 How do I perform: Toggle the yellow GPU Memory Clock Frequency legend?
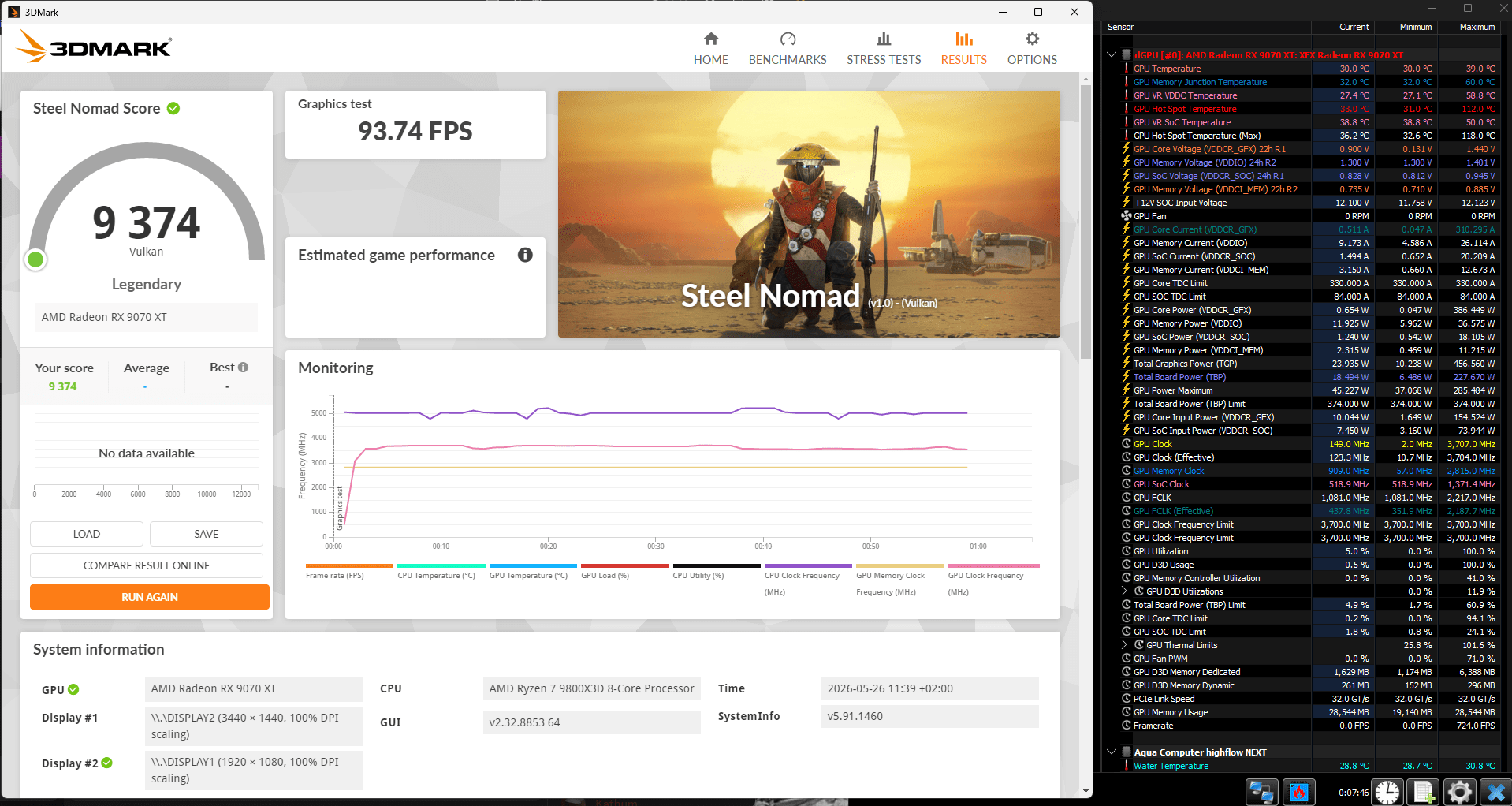point(899,580)
